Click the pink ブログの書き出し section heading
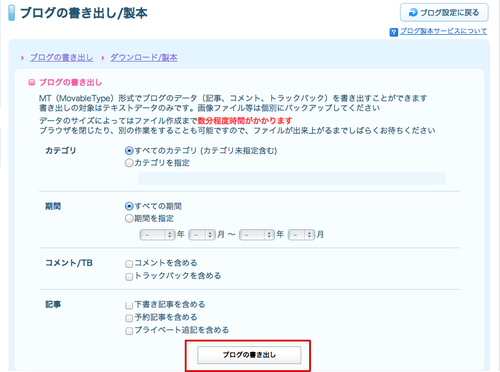500x372 pixels. tap(71, 82)
